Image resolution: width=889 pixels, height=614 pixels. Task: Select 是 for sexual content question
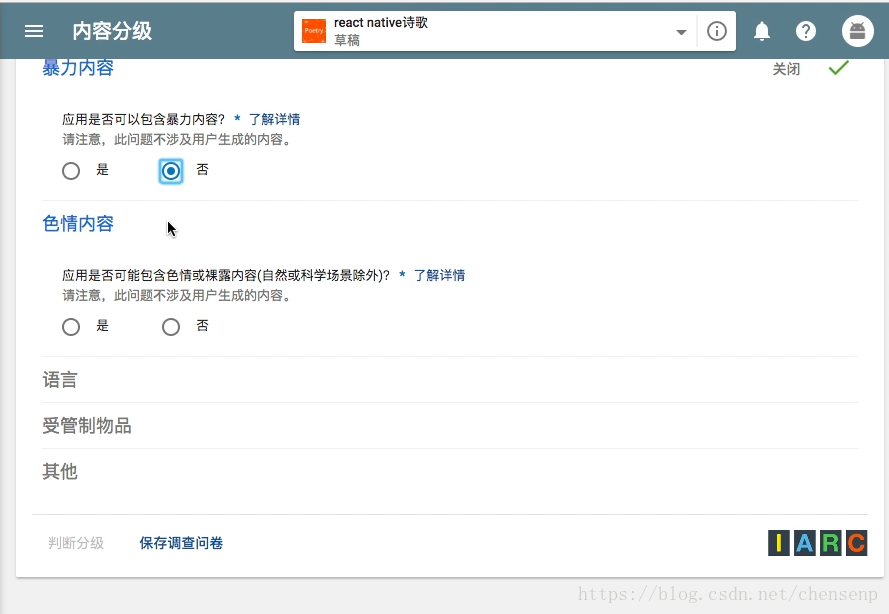(x=71, y=327)
